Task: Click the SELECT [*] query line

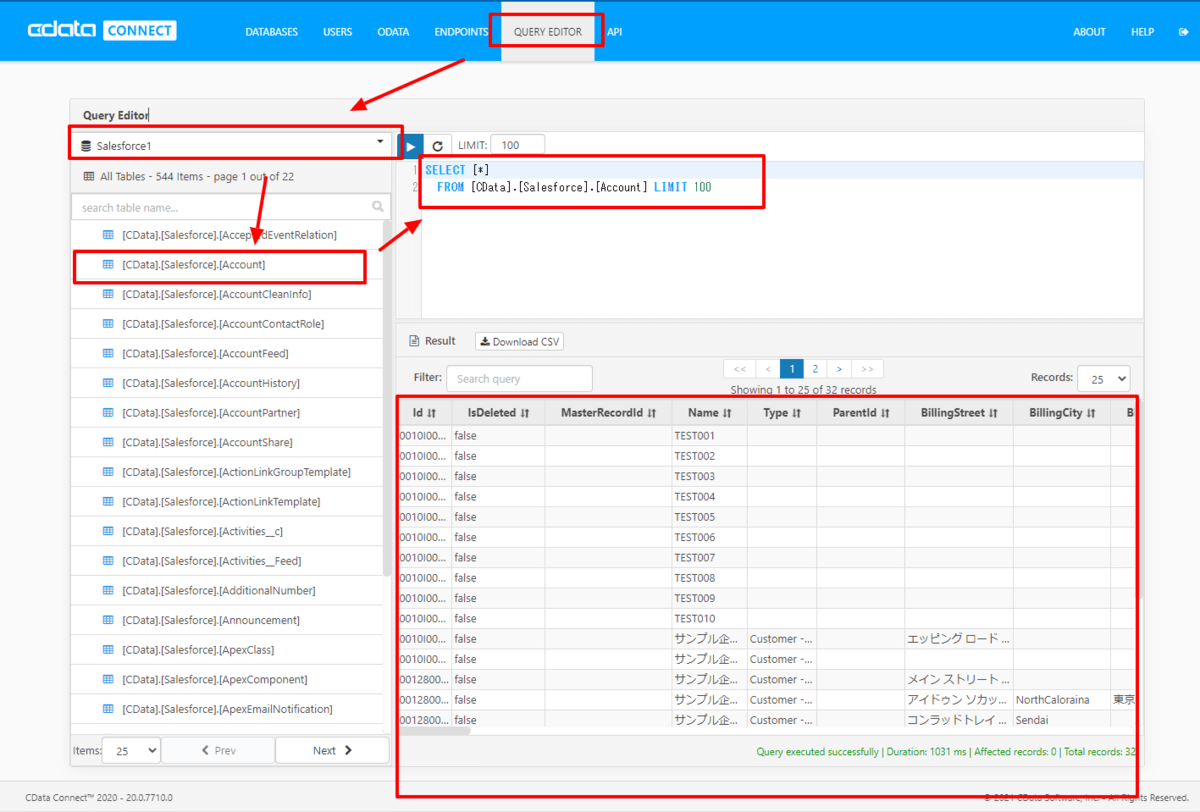Action: coord(457,170)
